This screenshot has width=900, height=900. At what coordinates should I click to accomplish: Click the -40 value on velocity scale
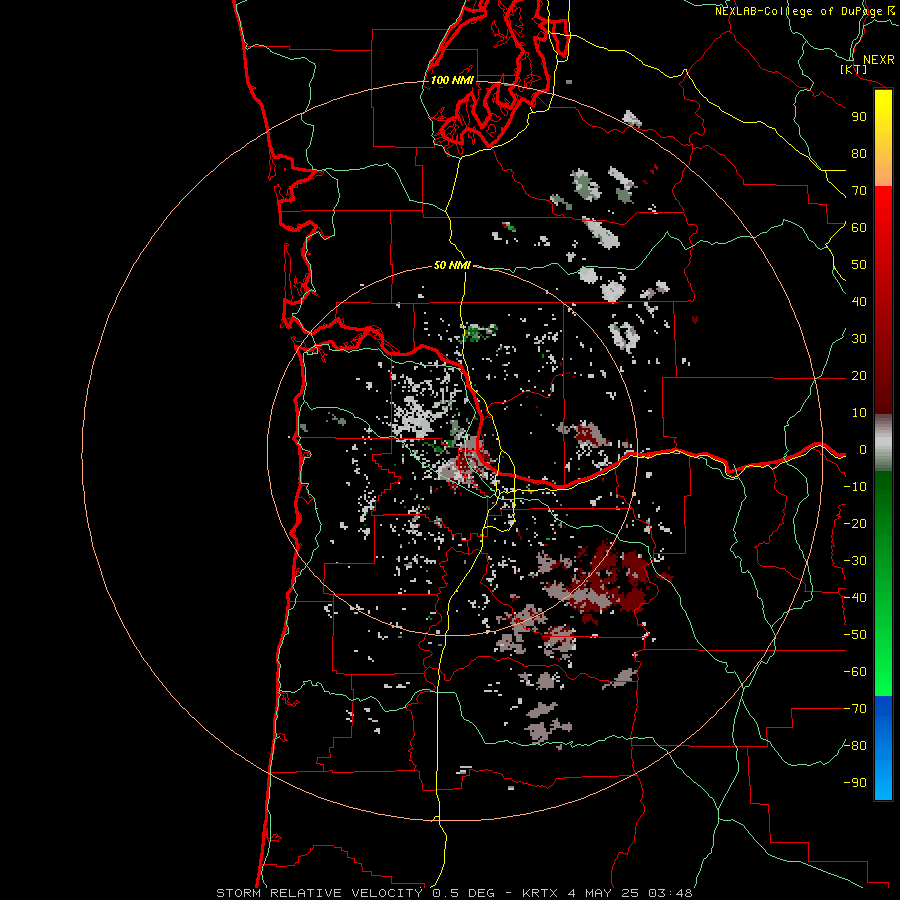coord(855,598)
